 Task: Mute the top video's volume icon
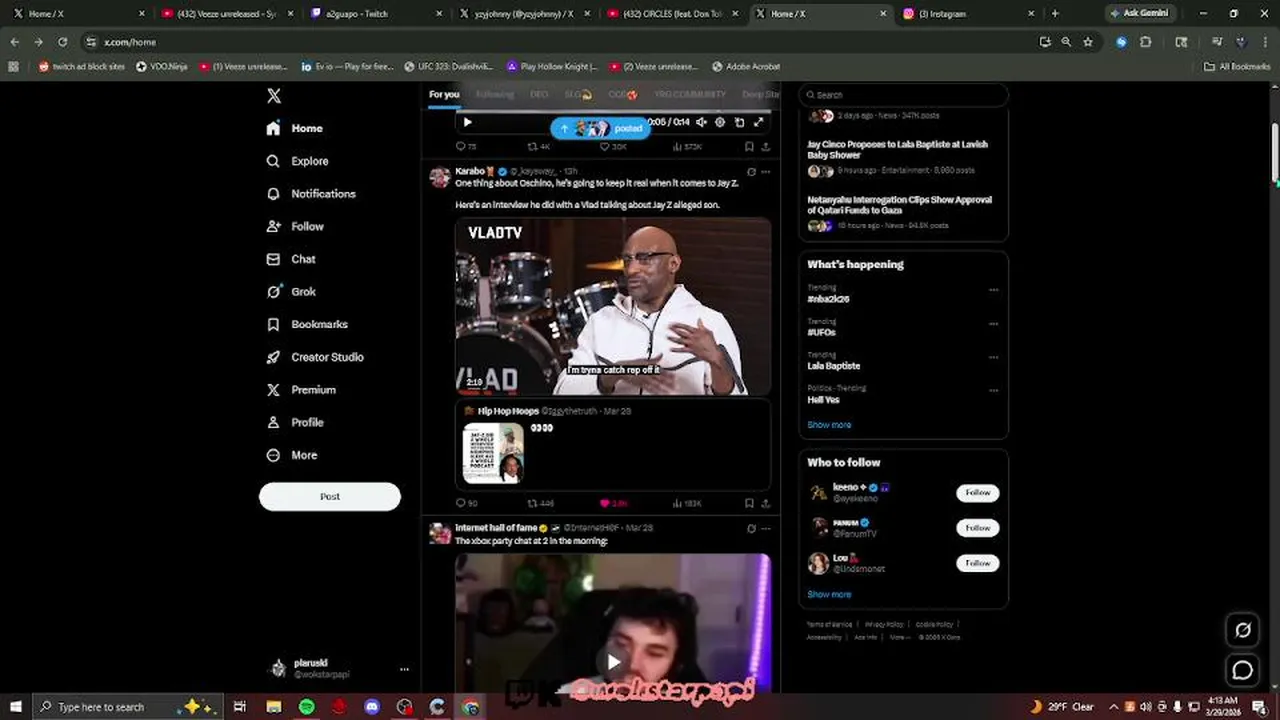point(701,122)
